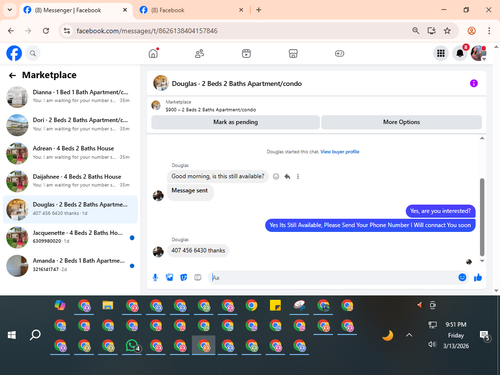Click the More Options button
Viewport: 500px width, 375px height.
(401, 122)
